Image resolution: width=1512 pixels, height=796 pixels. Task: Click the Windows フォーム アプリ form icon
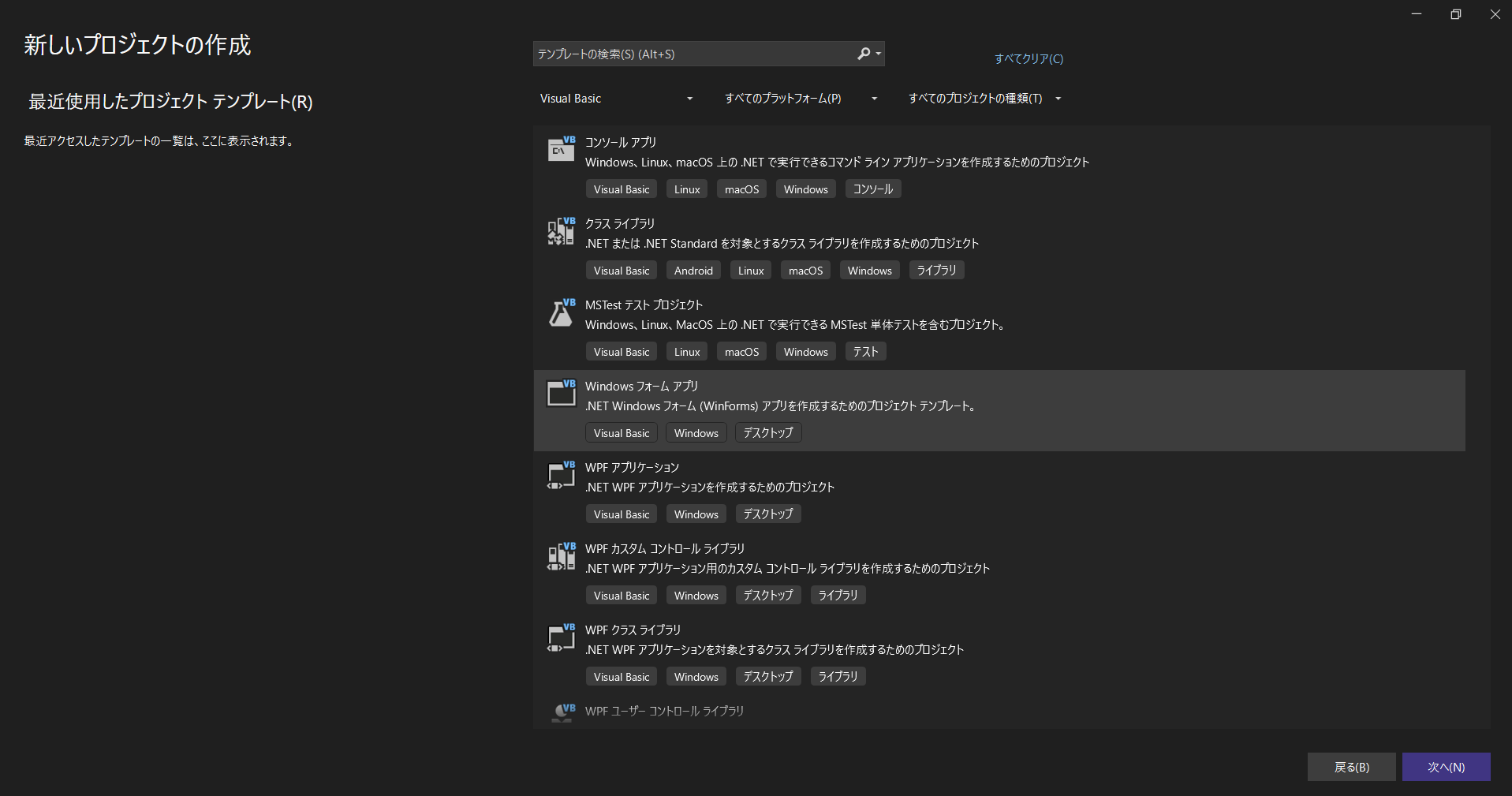click(x=560, y=394)
